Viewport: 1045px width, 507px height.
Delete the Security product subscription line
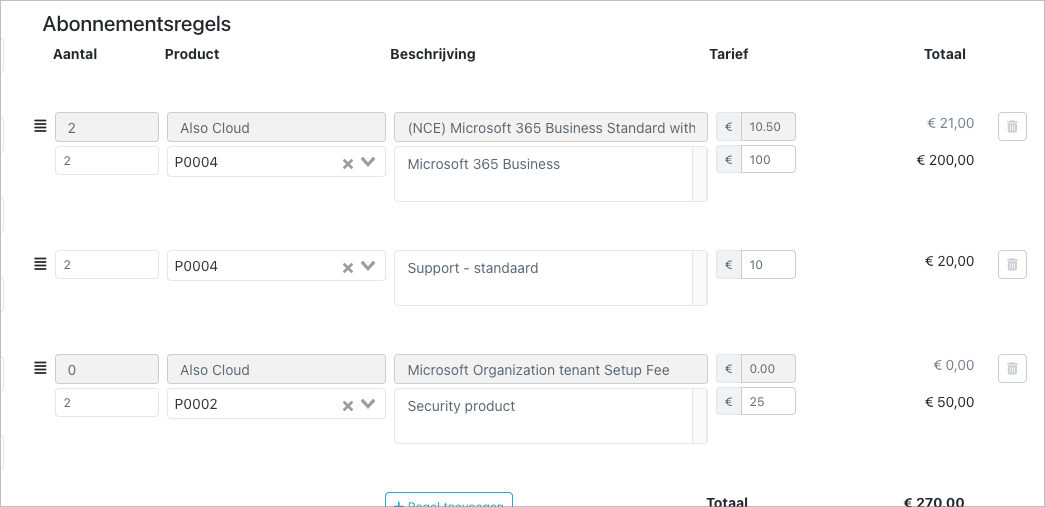pos(1012,368)
